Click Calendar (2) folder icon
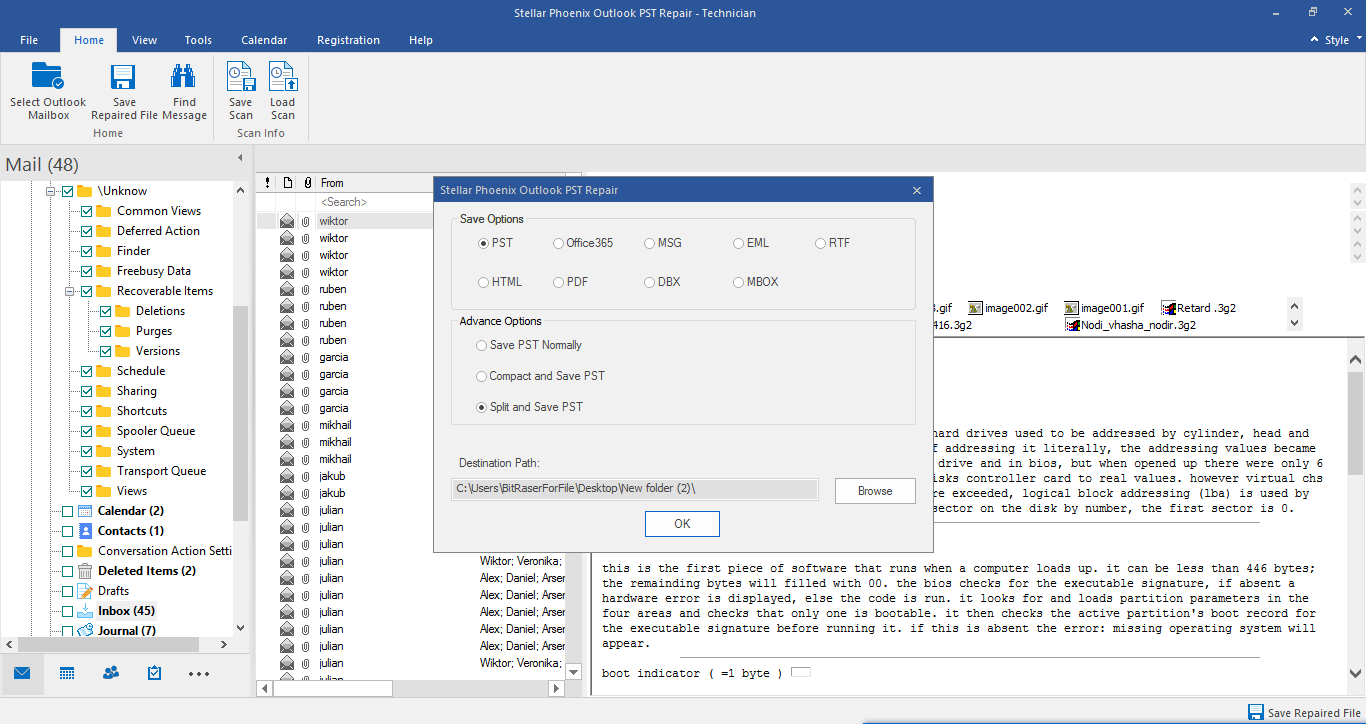The height and width of the screenshot is (724, 1366). click(86, 511)
